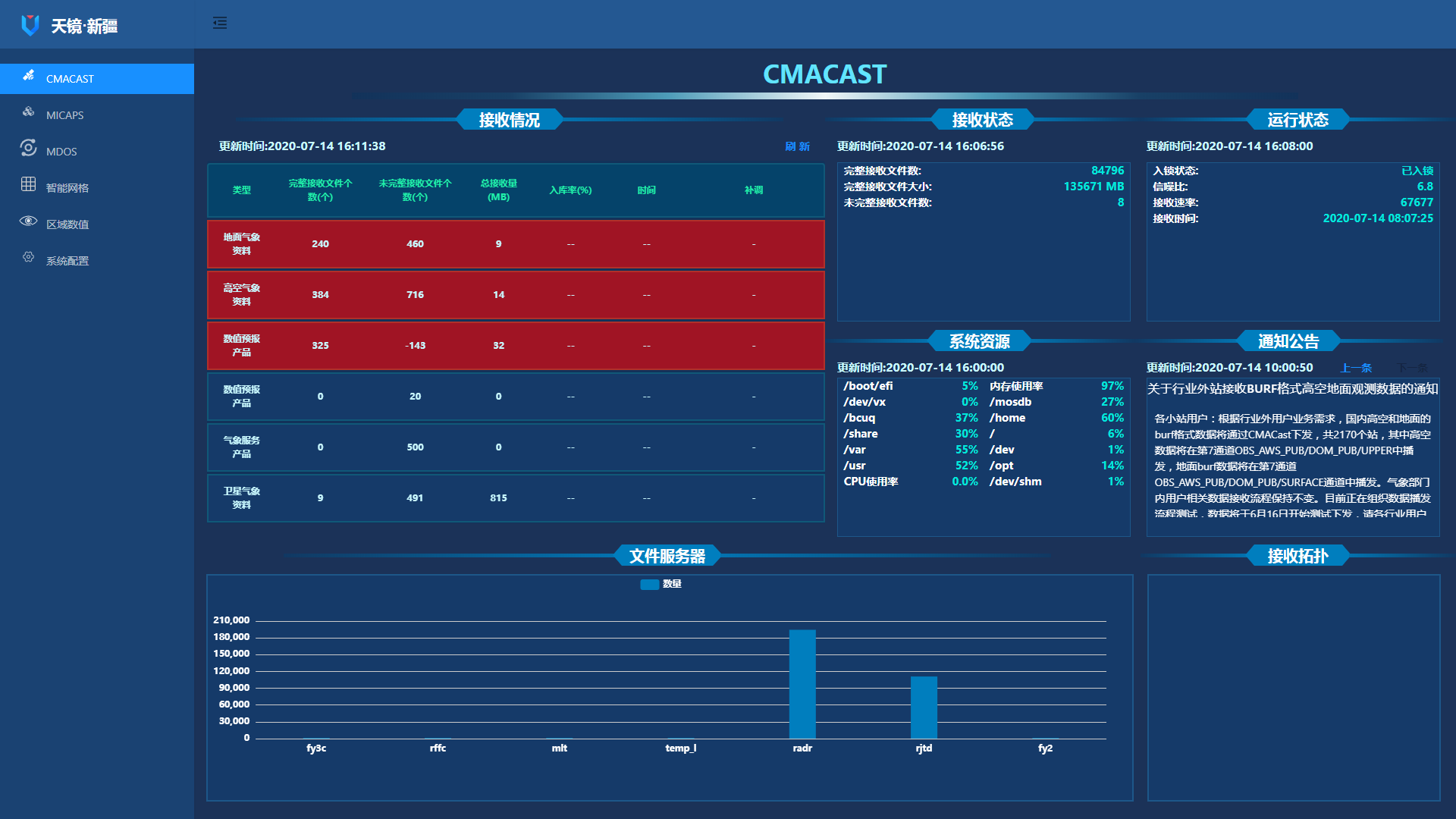Open the CMACAST menu item
Screen dimensions: 1456x819
click(97, 79)
